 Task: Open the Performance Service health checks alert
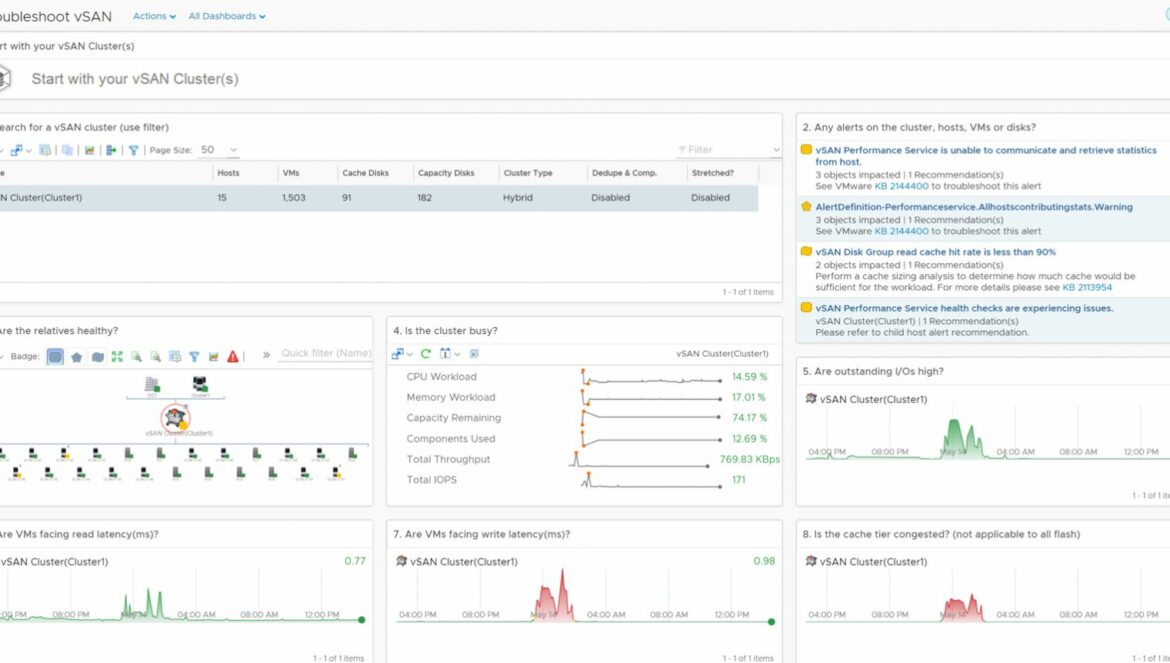pos(964,308)
